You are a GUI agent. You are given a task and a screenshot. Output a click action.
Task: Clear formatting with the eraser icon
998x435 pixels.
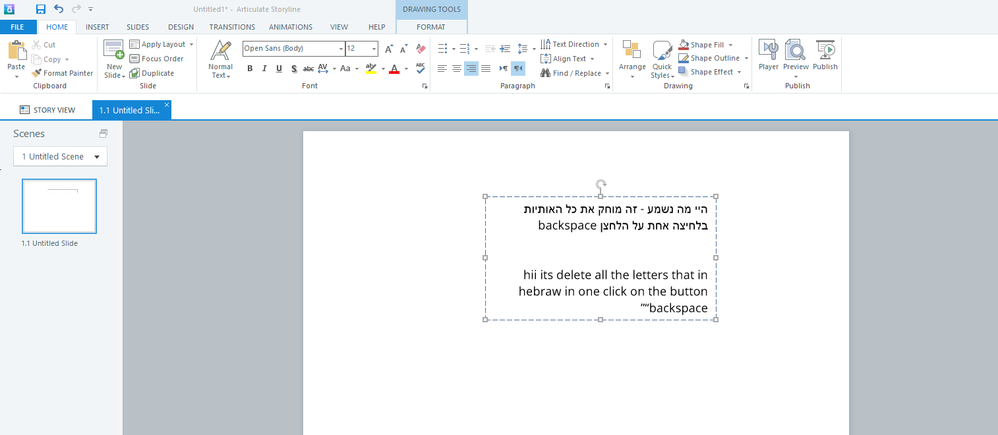tap(421, 48)
